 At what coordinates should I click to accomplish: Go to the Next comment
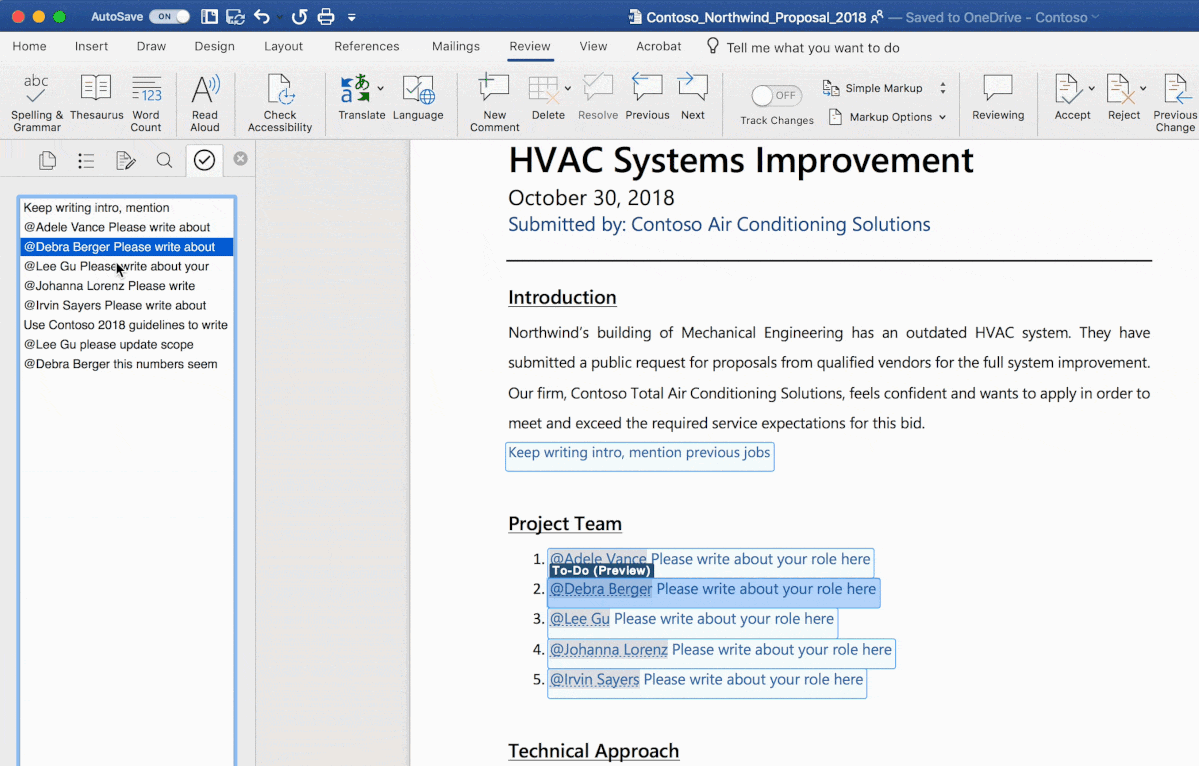693,97
